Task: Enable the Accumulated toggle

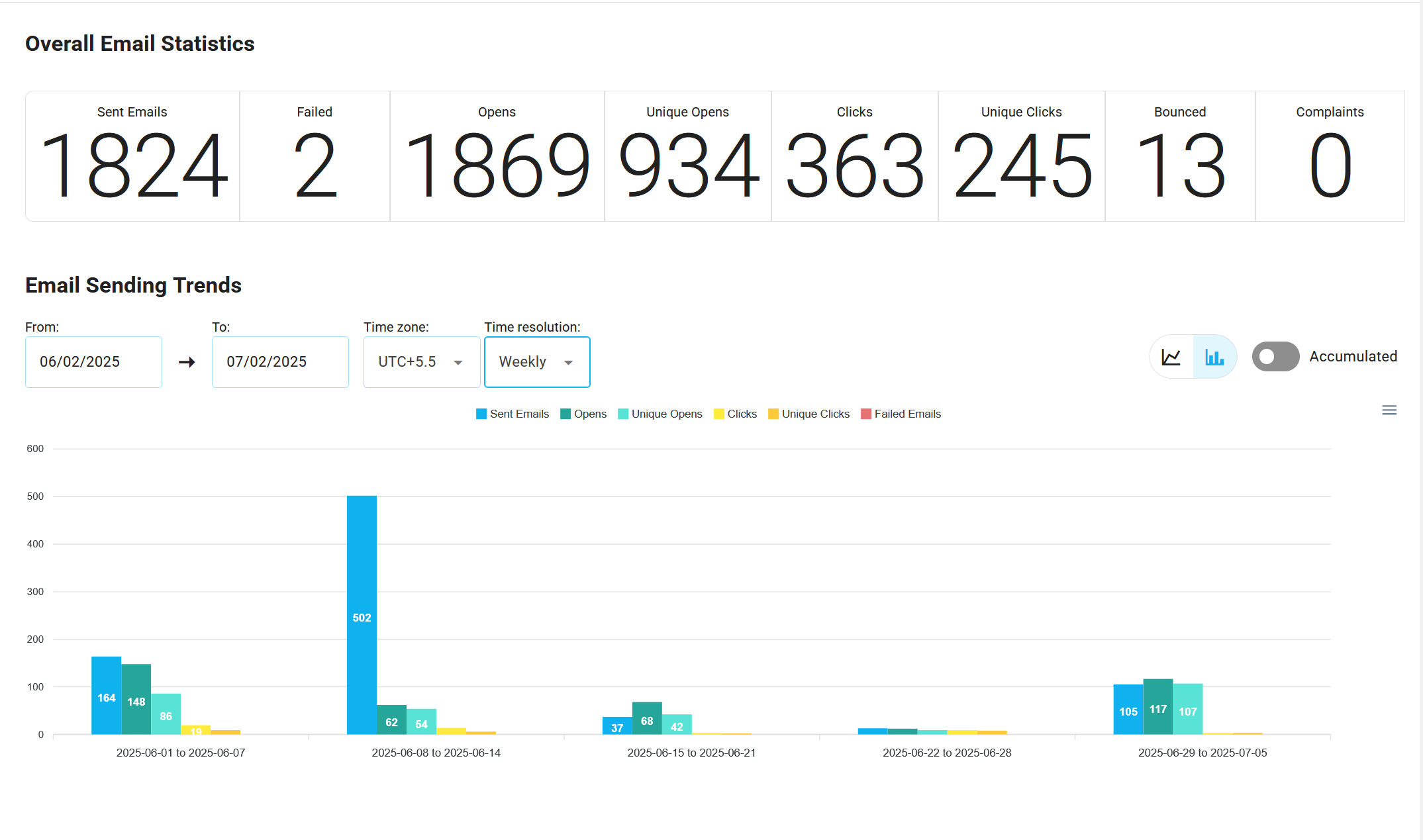Action: 1275,356
